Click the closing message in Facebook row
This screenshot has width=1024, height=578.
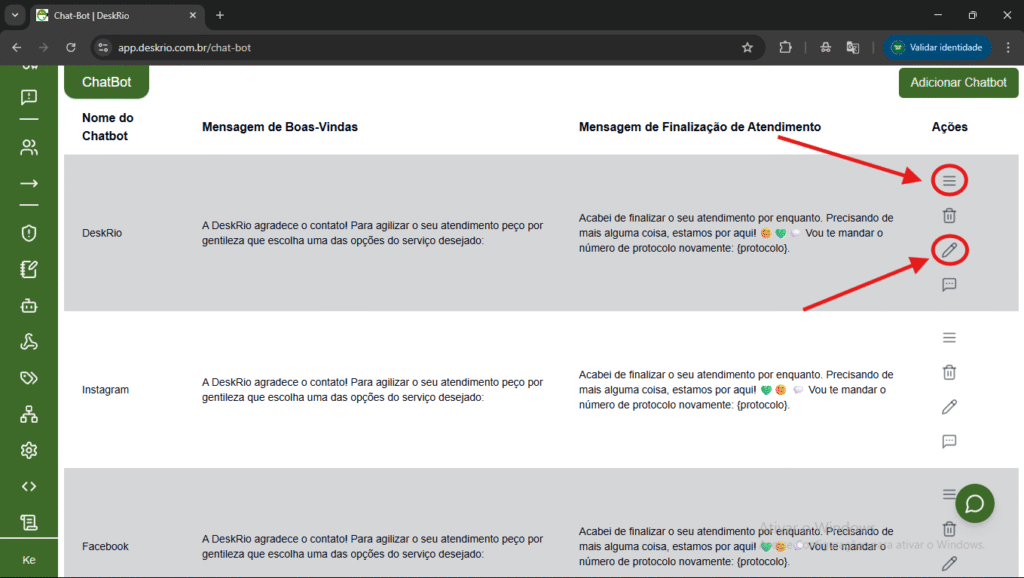736,547
